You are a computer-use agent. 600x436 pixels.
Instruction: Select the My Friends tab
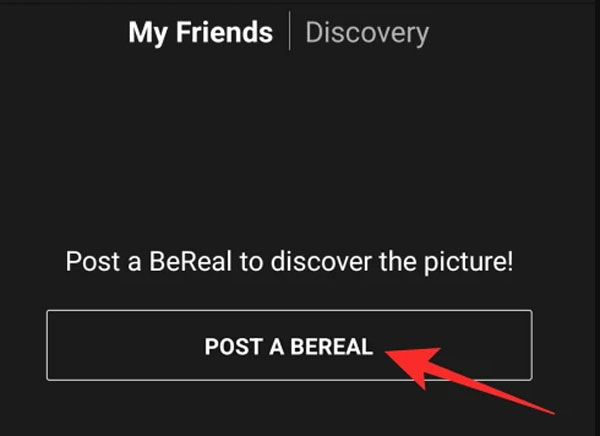(201, 33)
